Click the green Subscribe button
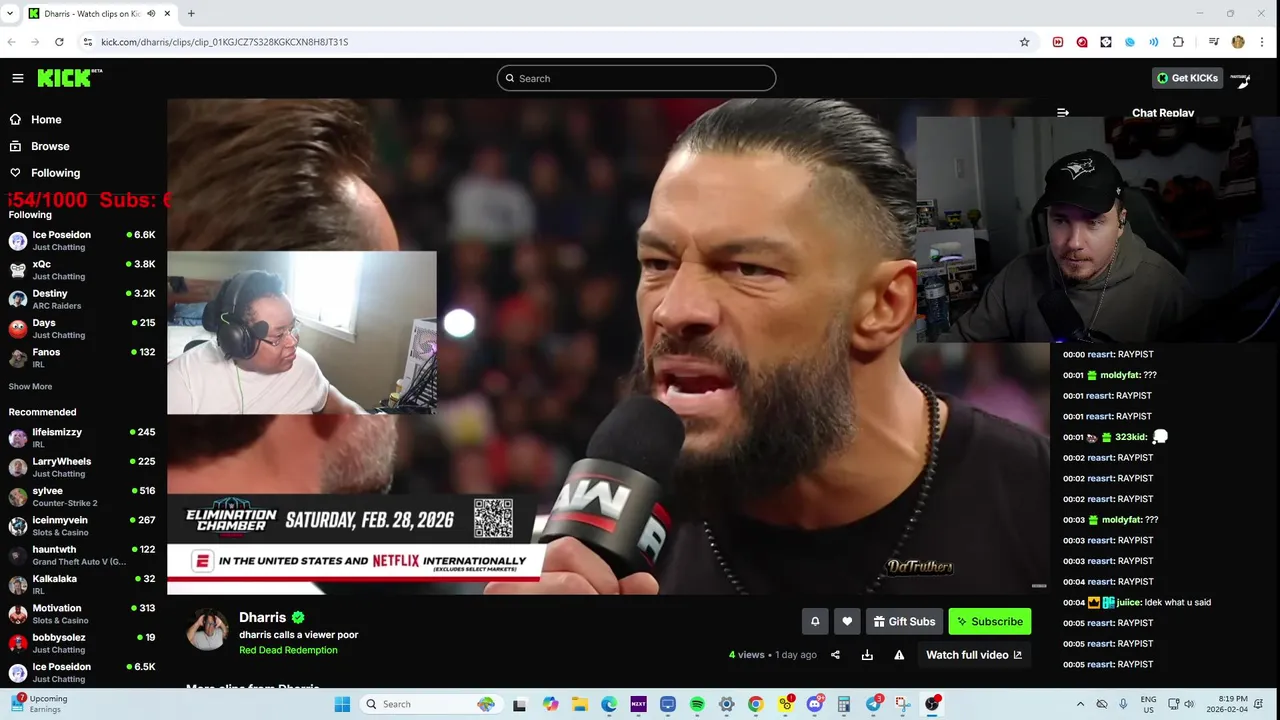The image size is (1280, 720). coord(990,621)
